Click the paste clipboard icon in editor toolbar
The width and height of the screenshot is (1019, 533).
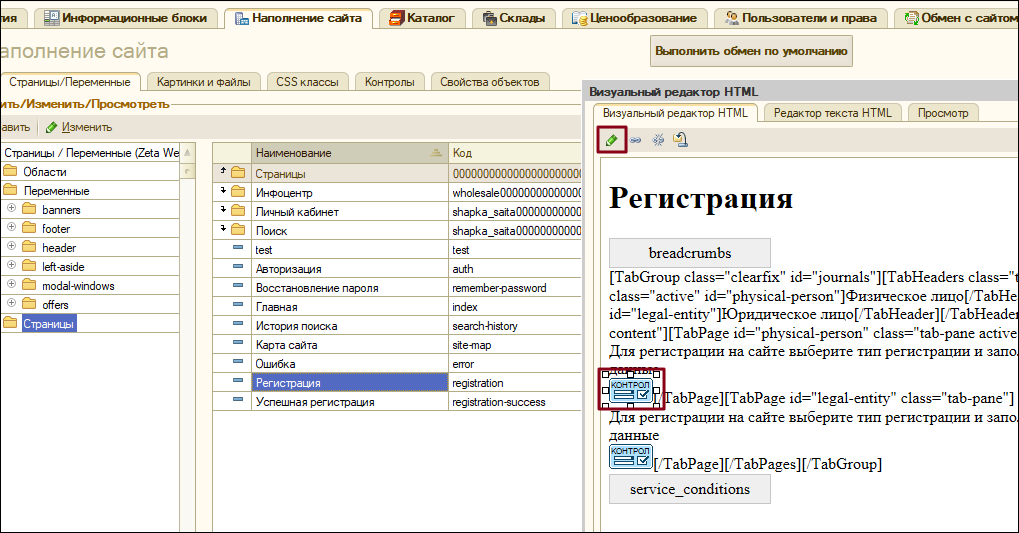coord(680,140)
